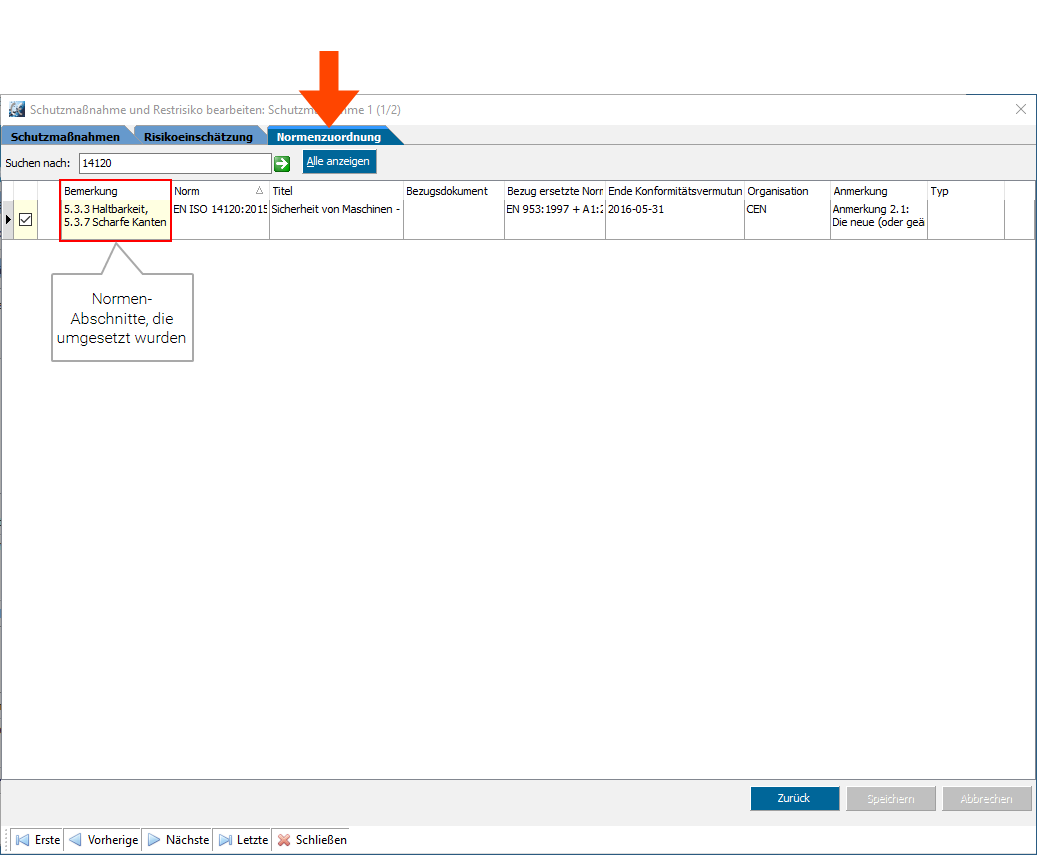Click the Titel column header

(x=335, y=191)
